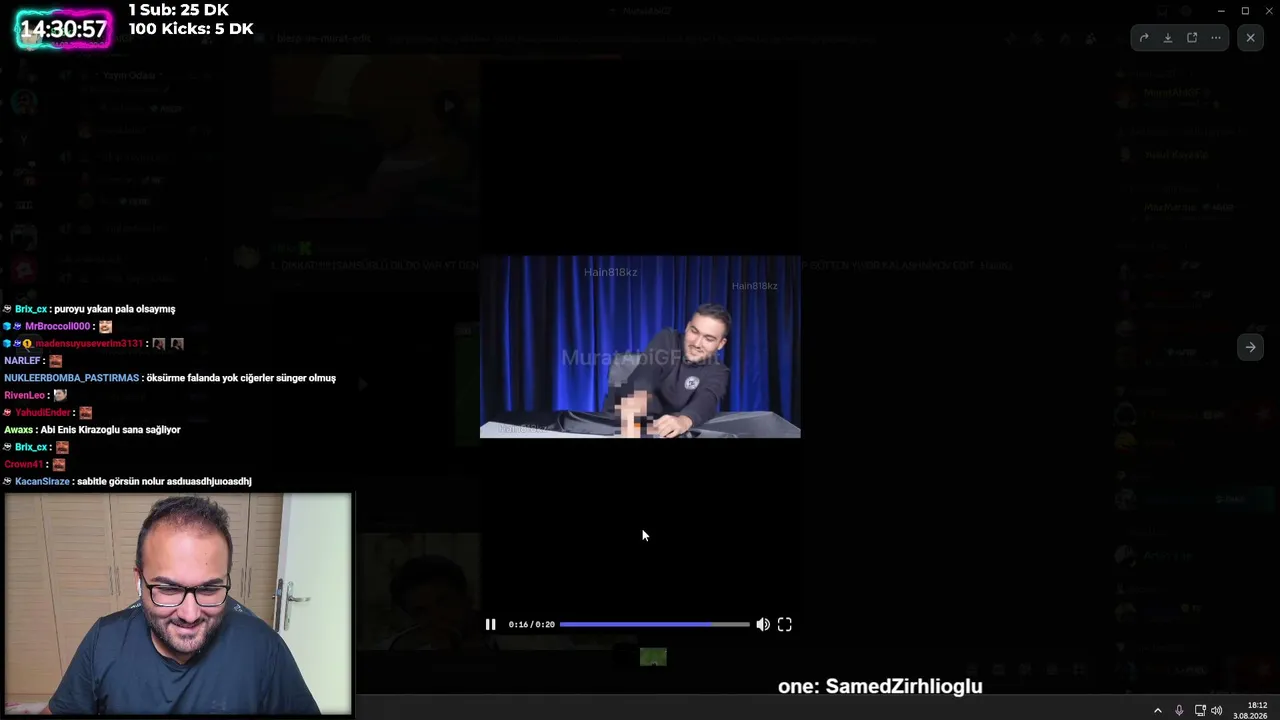Pause the playing video
This screenshot has height=720, width=1280.
point(490,624)
